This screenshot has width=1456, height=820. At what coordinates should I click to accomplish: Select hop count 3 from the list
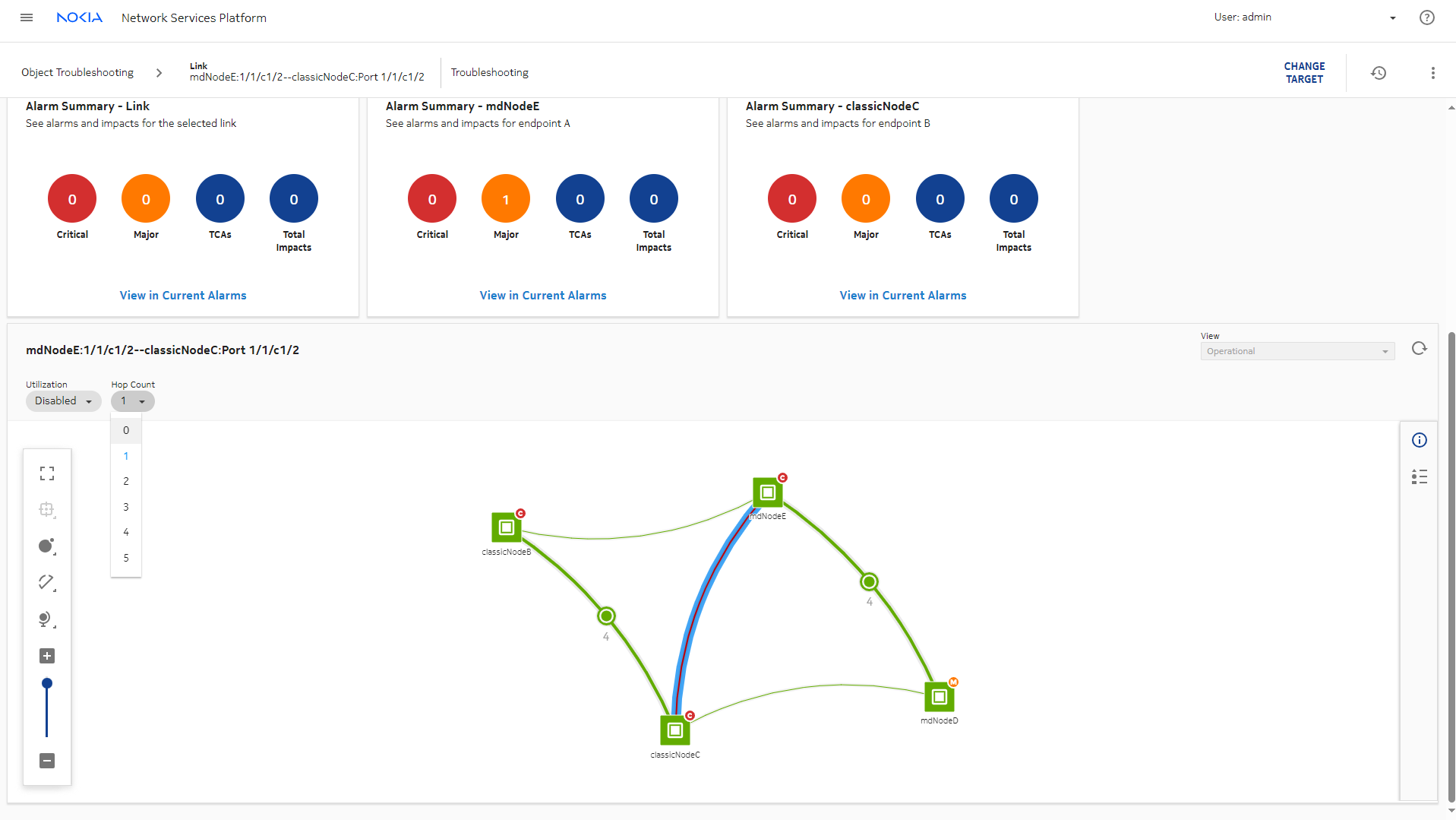[126, 507]
